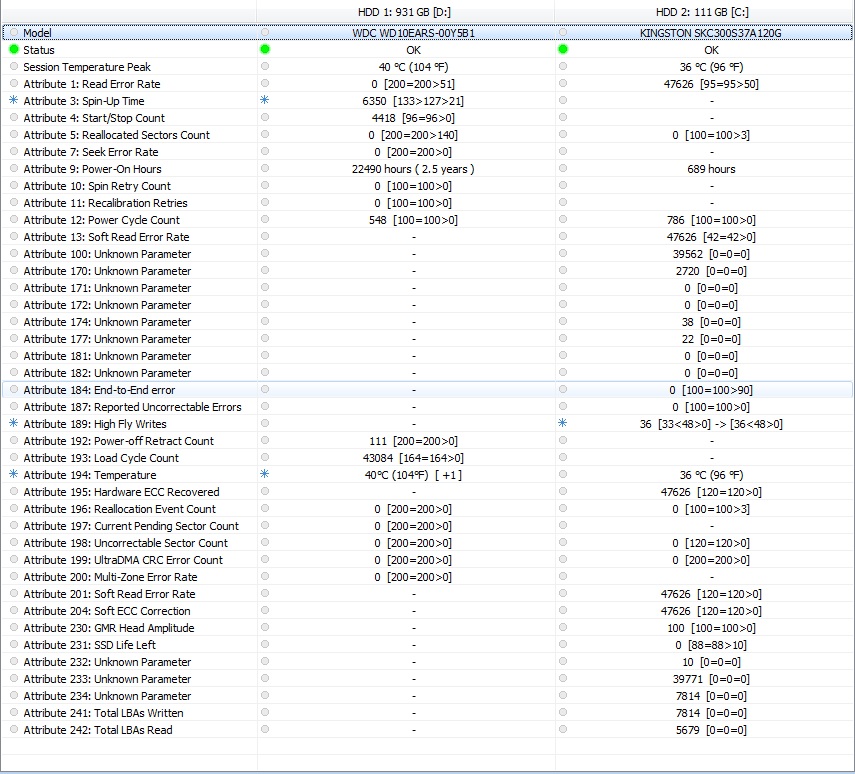This screenshot has width=855, height=774.
Task: Click the blue asterisk beside Attribute 3: Spin-Up Time
Action: pos(14,101)
